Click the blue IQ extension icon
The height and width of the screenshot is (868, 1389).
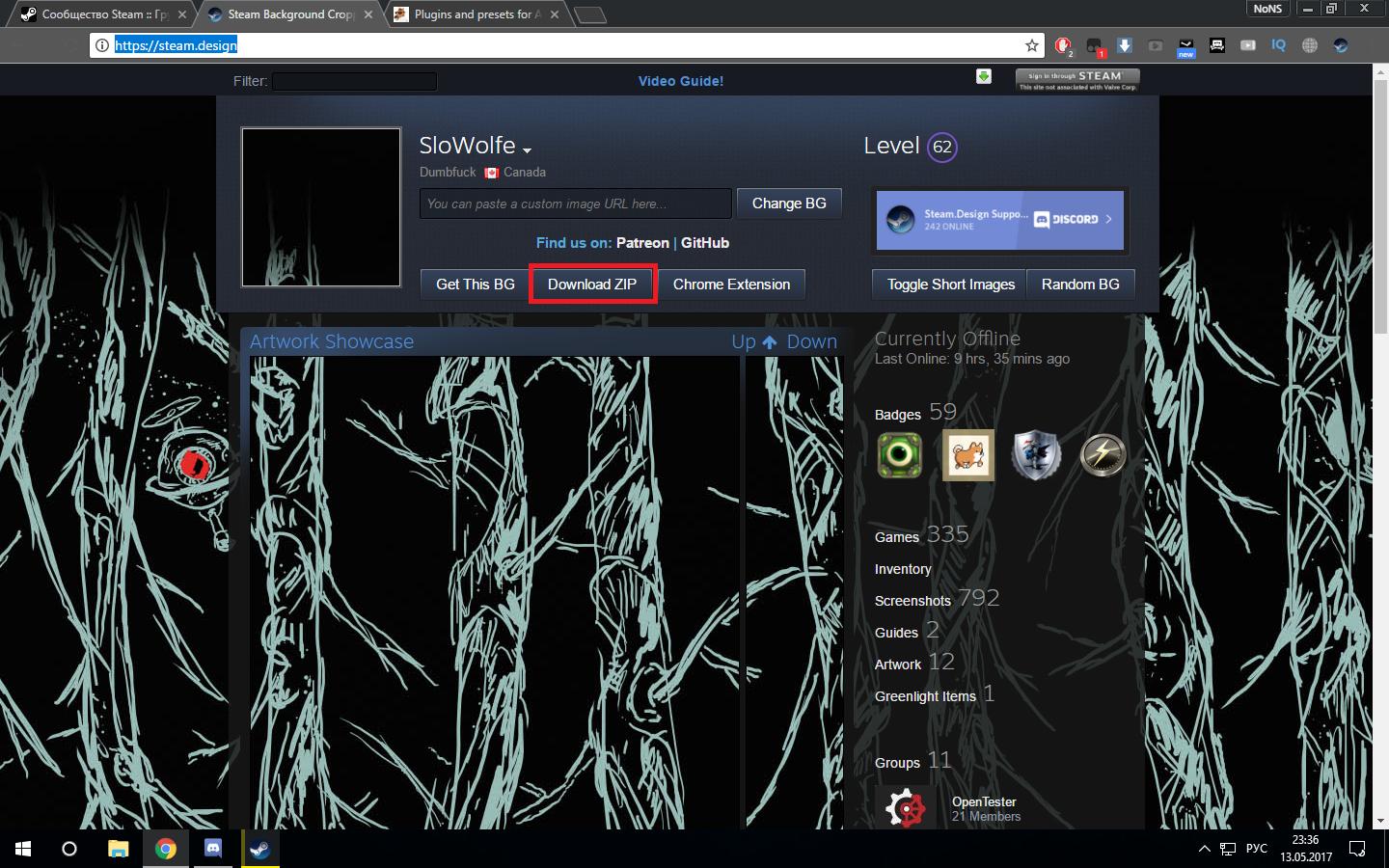click(1278, 45)
